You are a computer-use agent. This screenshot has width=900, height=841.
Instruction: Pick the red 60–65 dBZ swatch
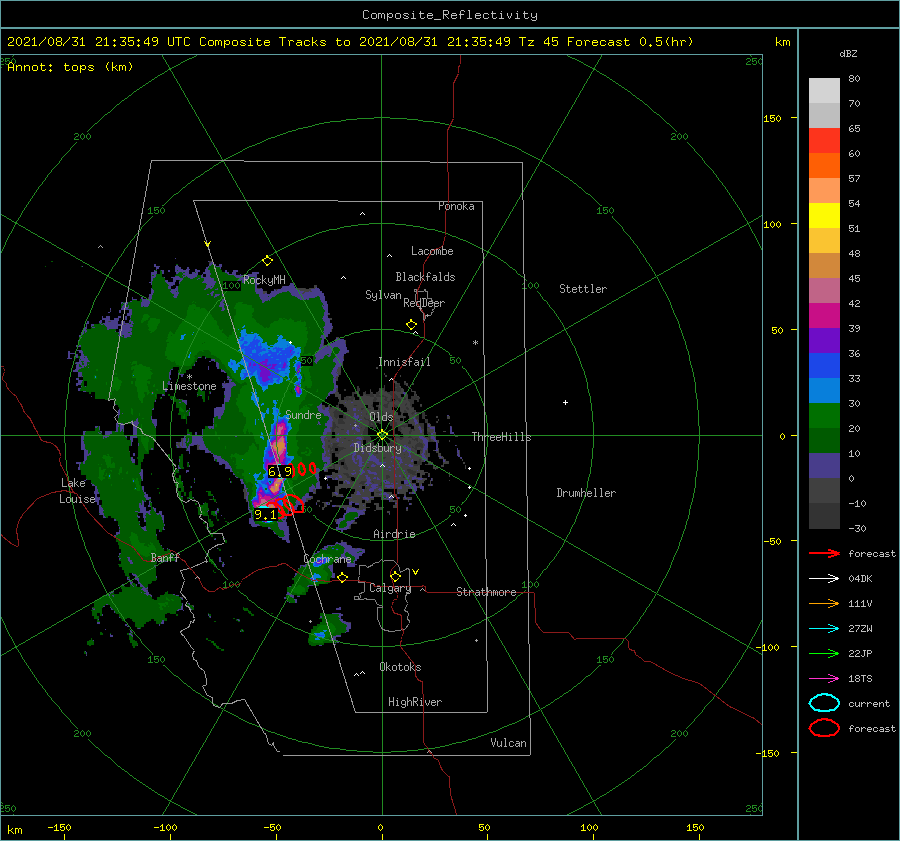824,141
